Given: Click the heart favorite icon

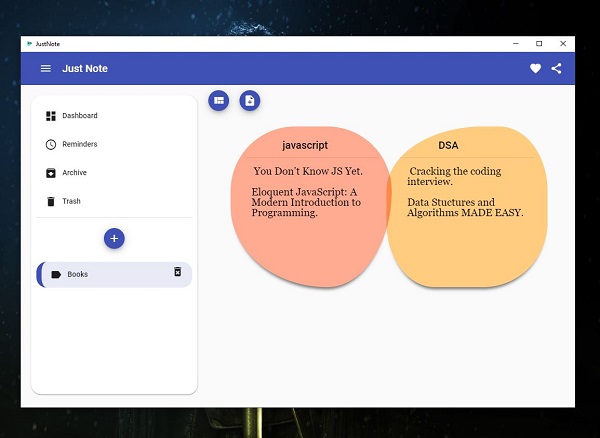Looking at the screenshot, I should point(535,68).
